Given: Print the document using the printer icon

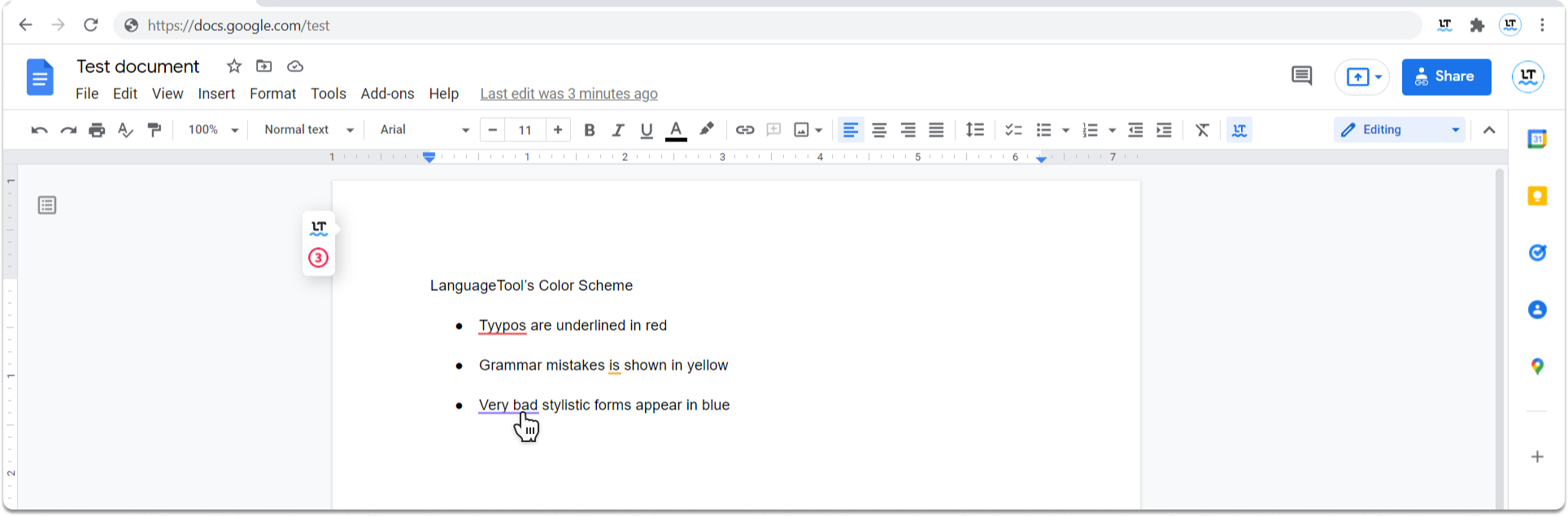Looking at the screenshot, I should click(x=97, y=130).
